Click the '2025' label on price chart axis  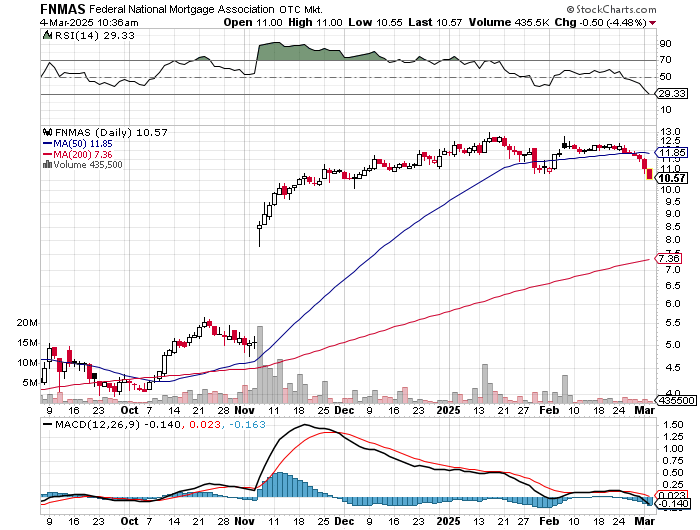448,410
